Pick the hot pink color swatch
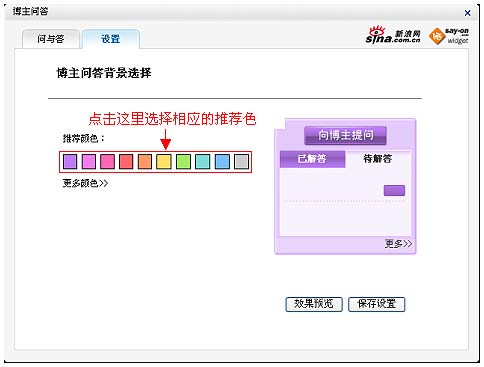The height and width of the screenshot is (367, 484). tap(108, 162)
